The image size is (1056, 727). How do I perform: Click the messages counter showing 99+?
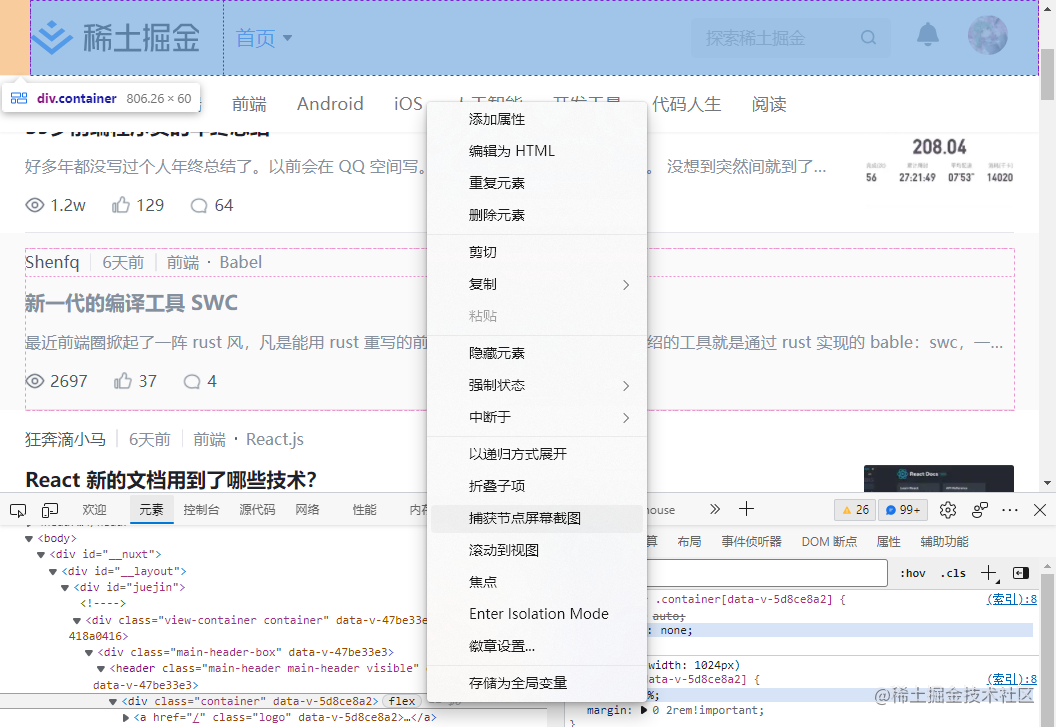point(902,510)
